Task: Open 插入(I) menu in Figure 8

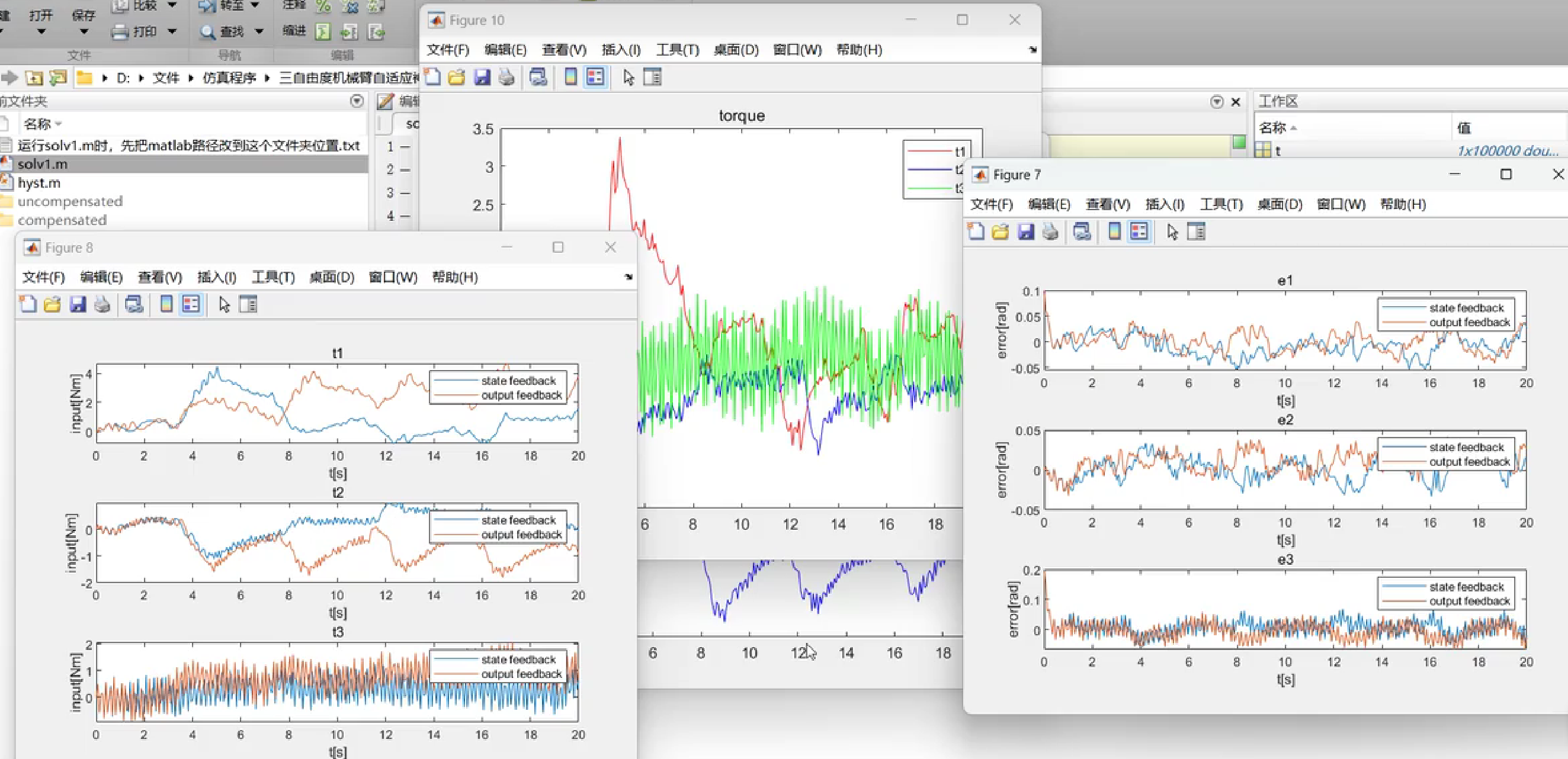Action: pyautogui.click(x=216, y=277)
